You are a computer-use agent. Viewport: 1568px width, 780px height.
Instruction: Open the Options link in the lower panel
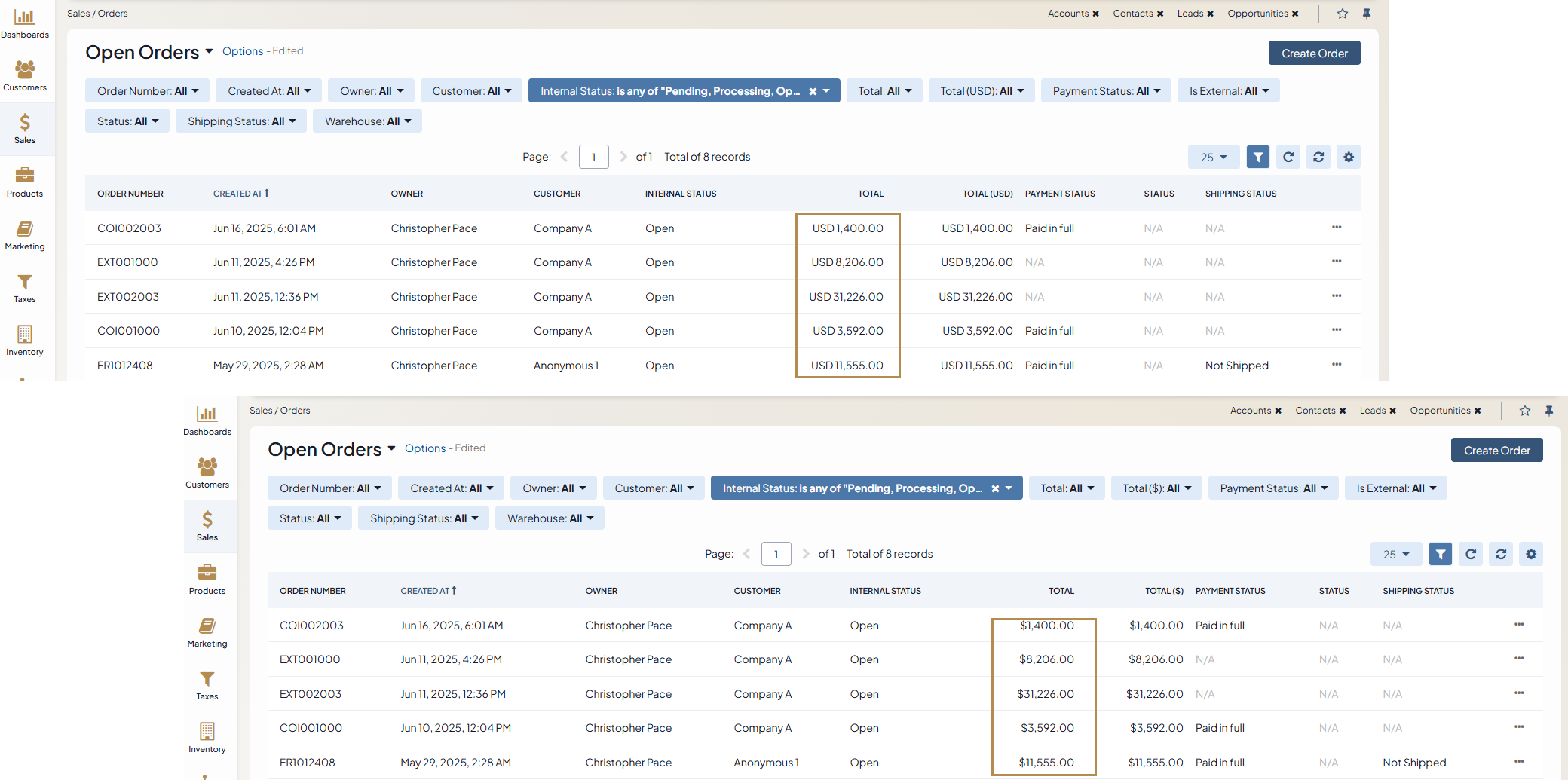coord(425,448)
